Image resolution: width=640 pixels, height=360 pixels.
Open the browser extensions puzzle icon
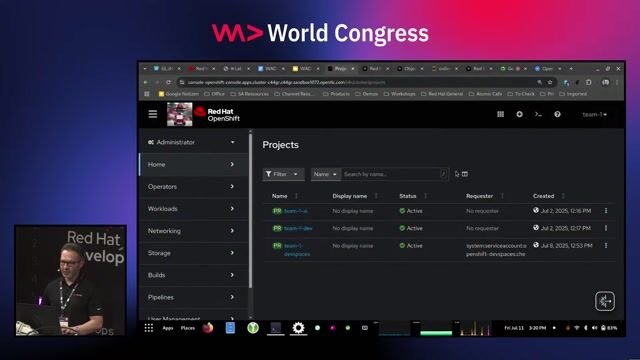[x=589, y=82]
